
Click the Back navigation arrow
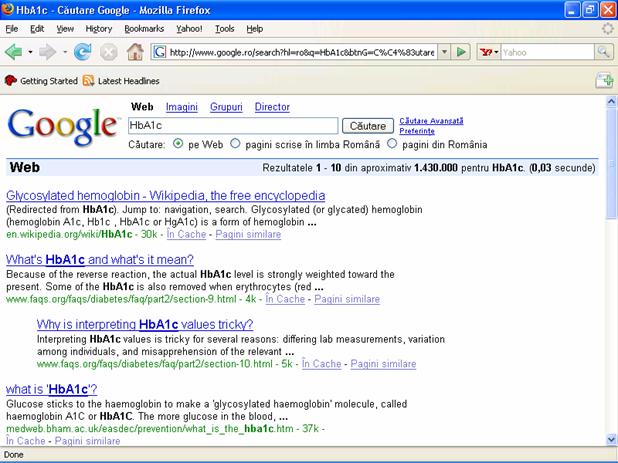(14, 51)
